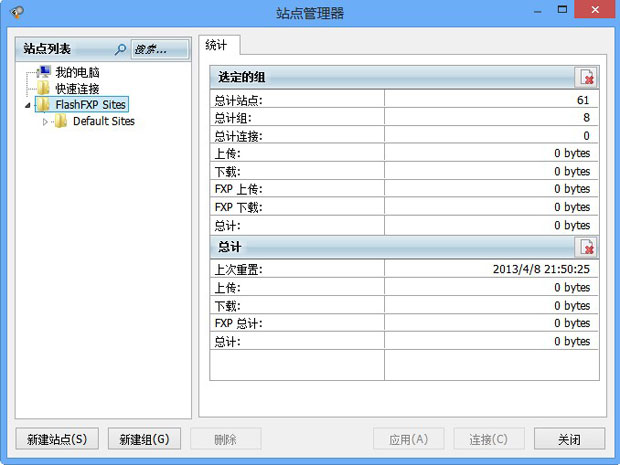This screenshot has width=620, height=465.
Task: Click the FXP 上传: row label
Action: [238, 189]
